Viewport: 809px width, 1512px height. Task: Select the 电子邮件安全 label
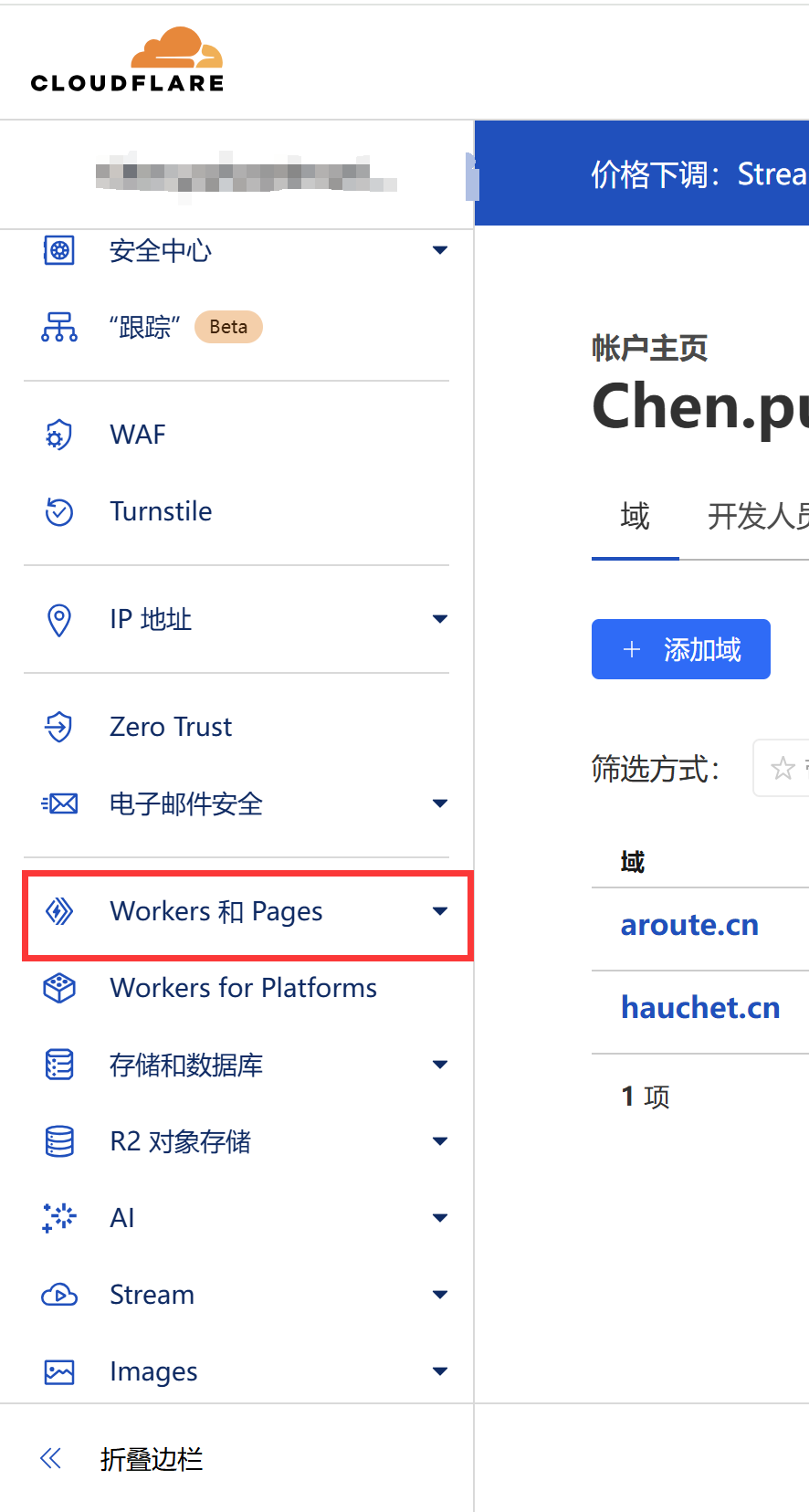[186, 803]
